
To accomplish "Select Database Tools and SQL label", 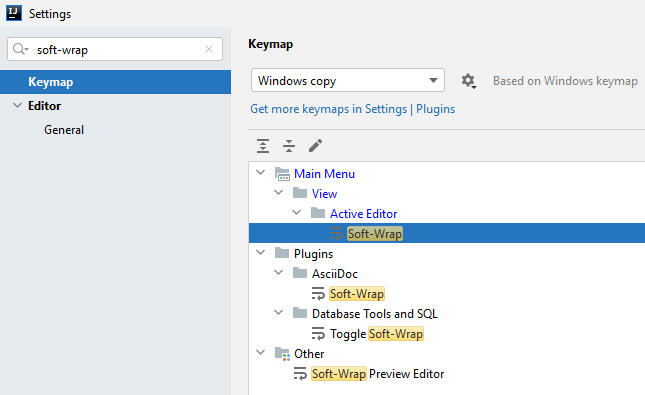I will [x=374, y=314].
